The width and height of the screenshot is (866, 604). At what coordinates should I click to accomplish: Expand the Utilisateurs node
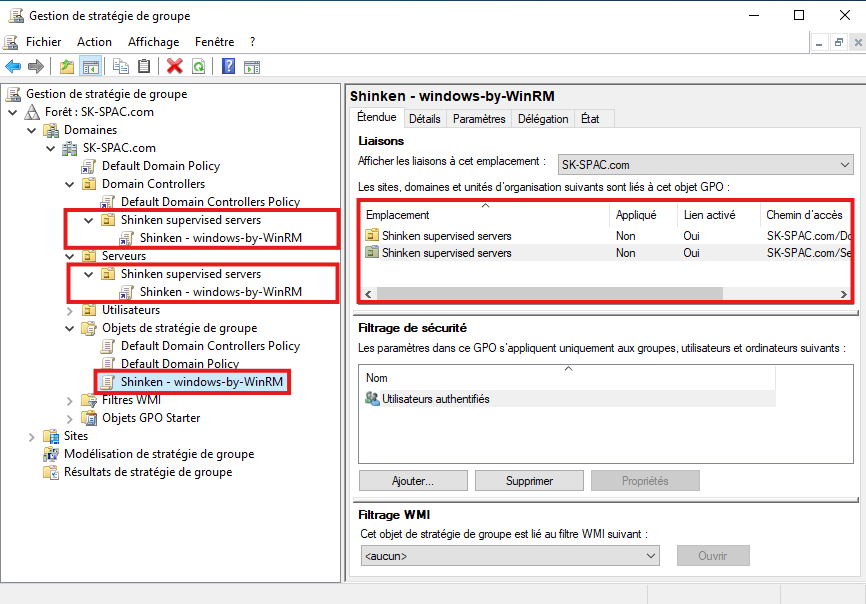point(70,310)
